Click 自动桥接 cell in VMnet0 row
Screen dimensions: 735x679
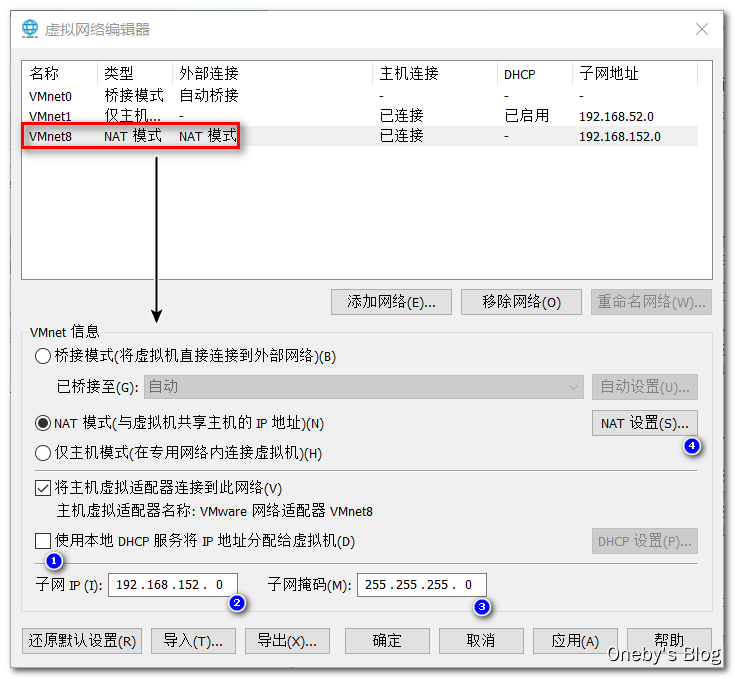tap(209, 96)
